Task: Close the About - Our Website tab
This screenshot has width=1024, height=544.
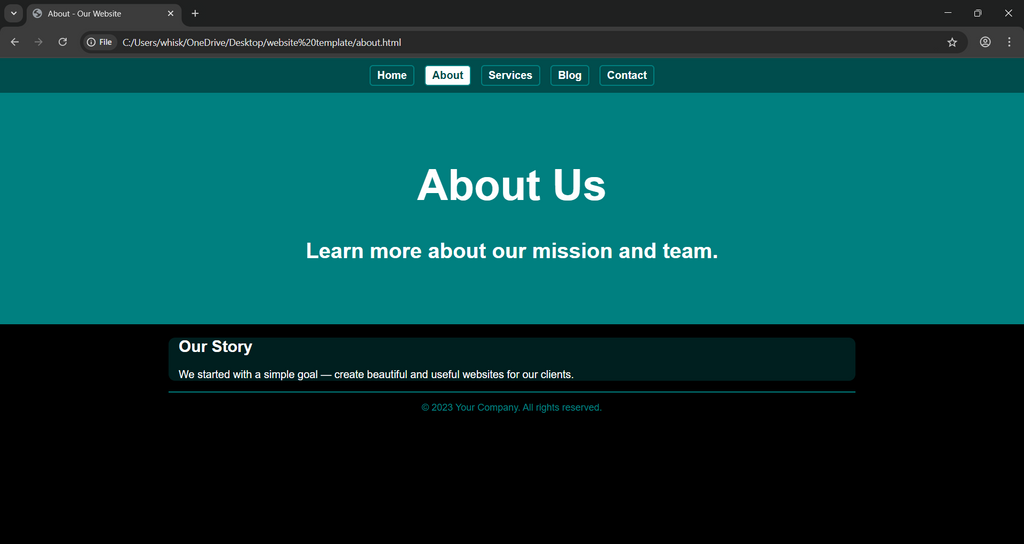Action: [x=170, y=14]
